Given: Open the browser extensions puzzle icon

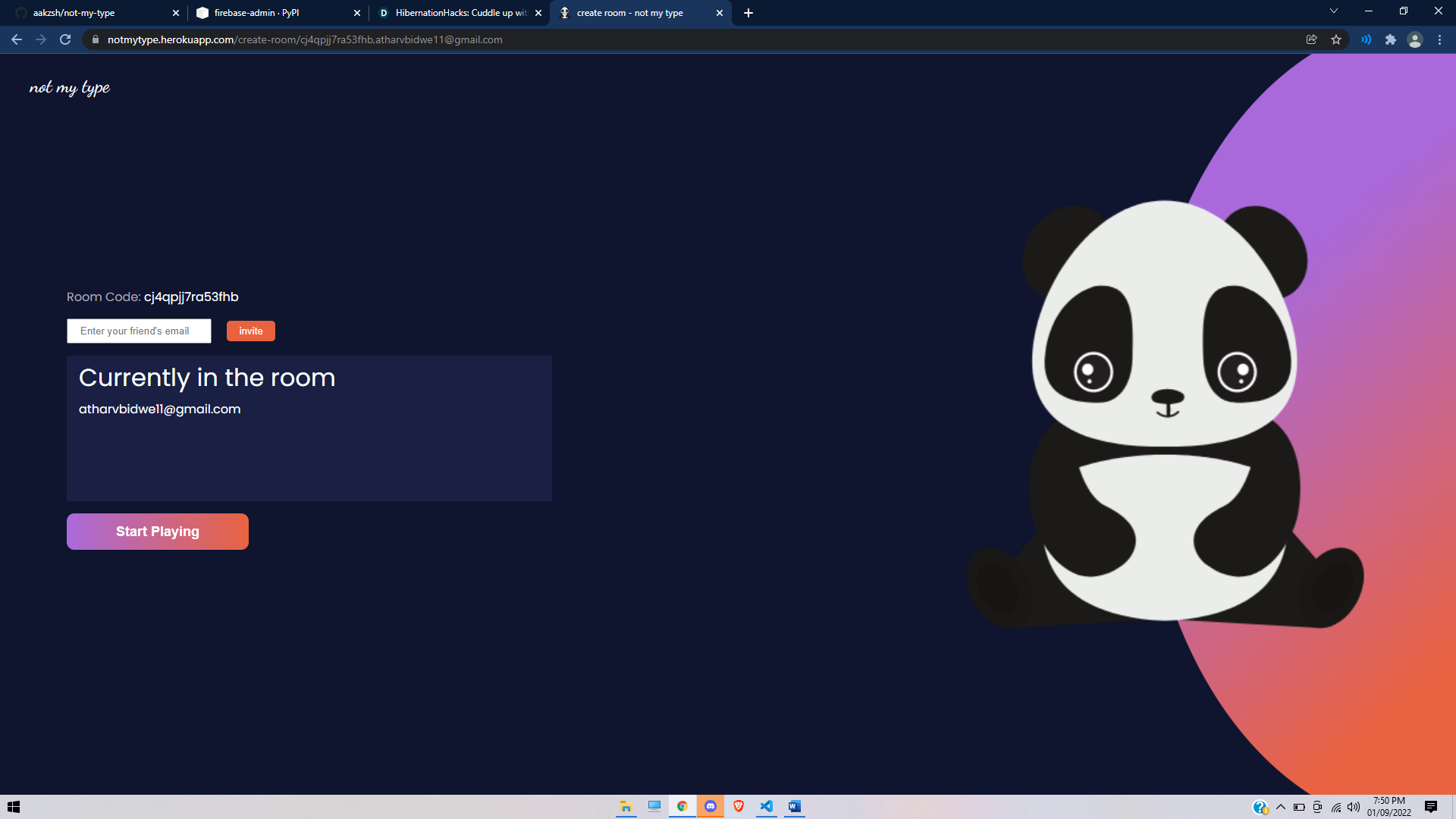Looking at the screenshot, I should [x=1390, y=39].
